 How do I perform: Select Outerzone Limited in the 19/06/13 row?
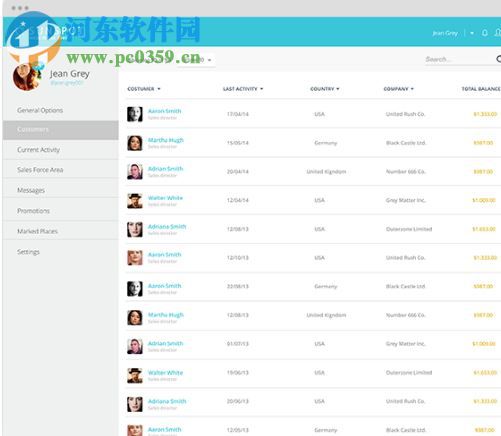(x=409, y=372)
